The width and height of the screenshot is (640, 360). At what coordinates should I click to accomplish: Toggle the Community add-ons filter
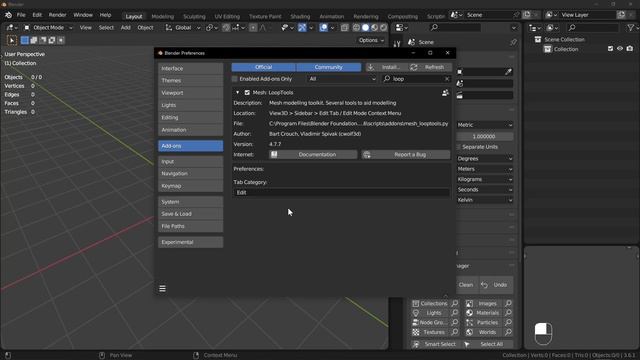[x=329, y=67]
